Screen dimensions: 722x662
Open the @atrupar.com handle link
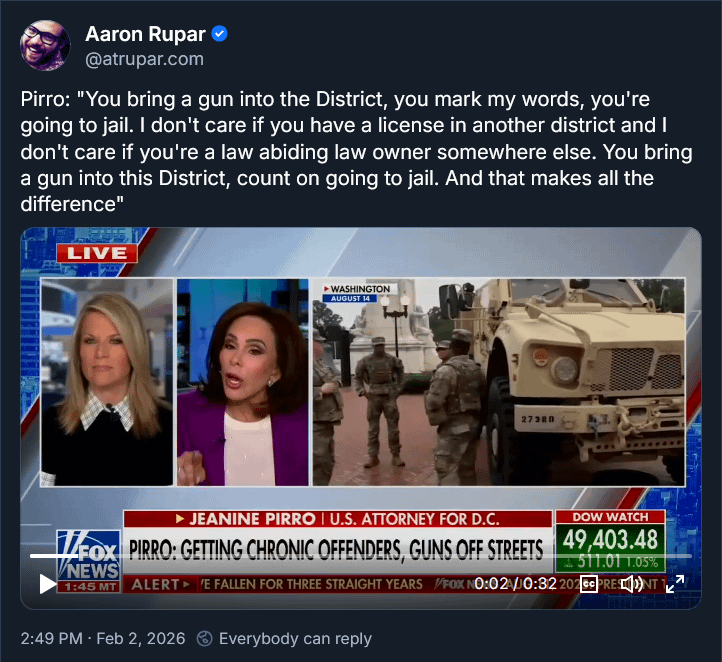tap(144, 59)
